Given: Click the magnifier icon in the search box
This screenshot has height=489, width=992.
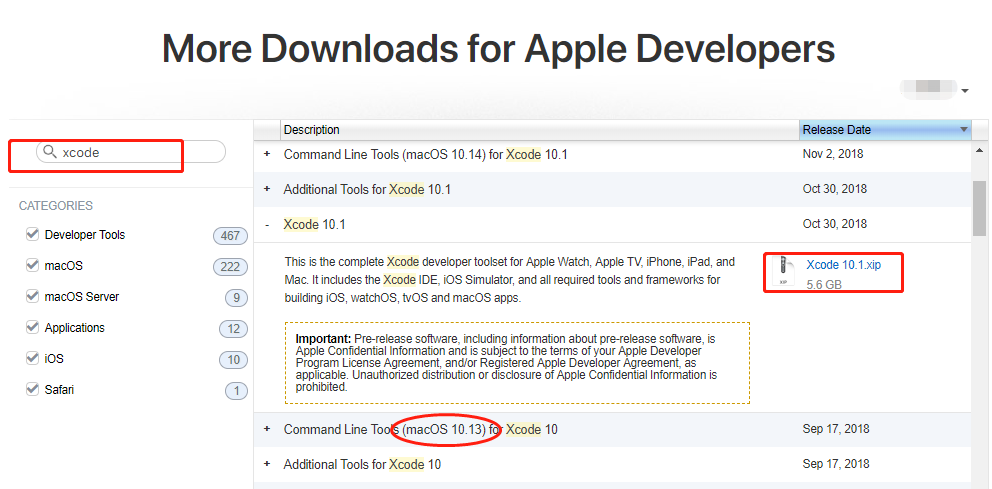Looking at the screenshot, I should [49, 152].
